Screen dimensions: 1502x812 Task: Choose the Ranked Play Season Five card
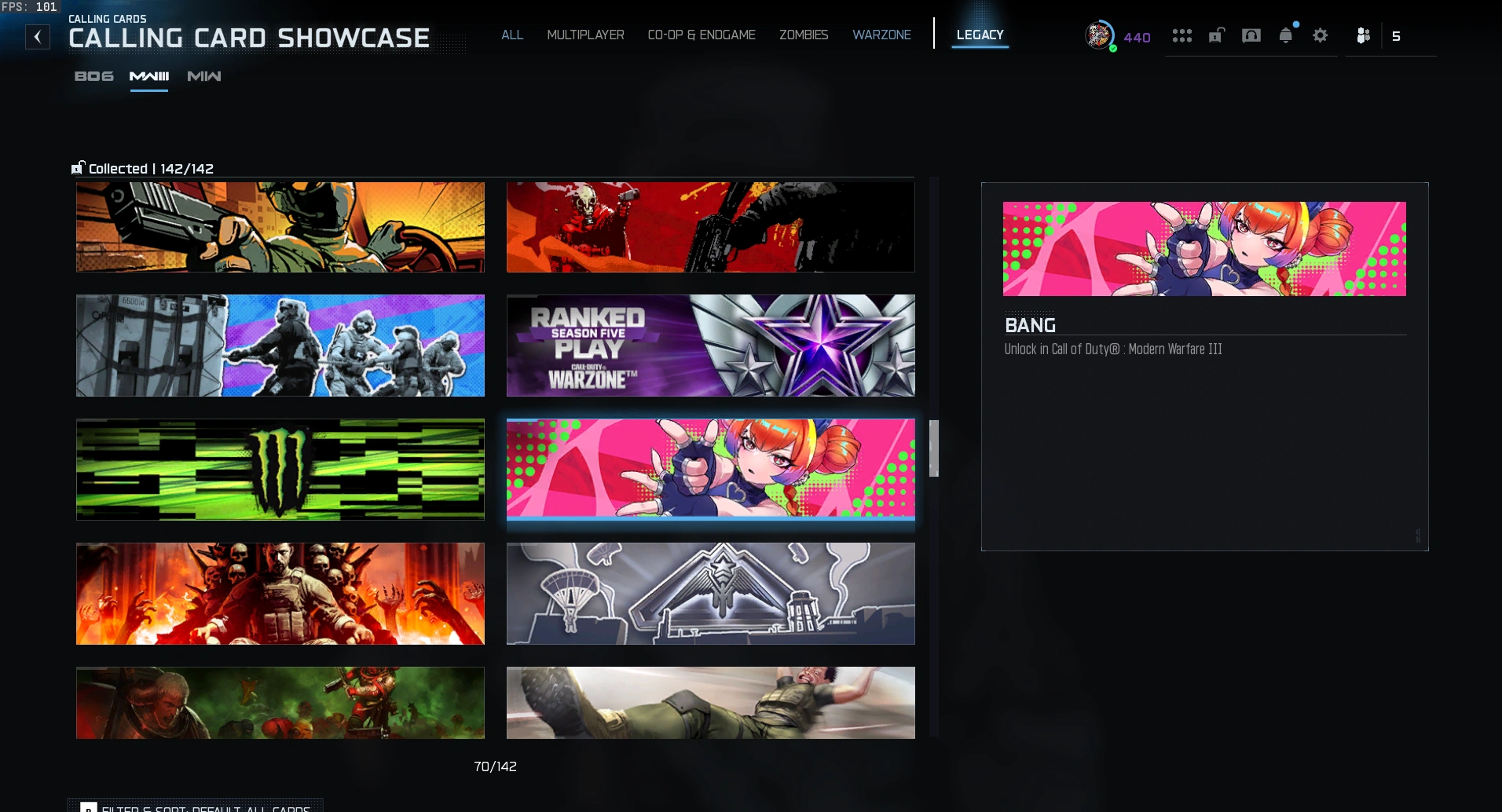[711, 346]
